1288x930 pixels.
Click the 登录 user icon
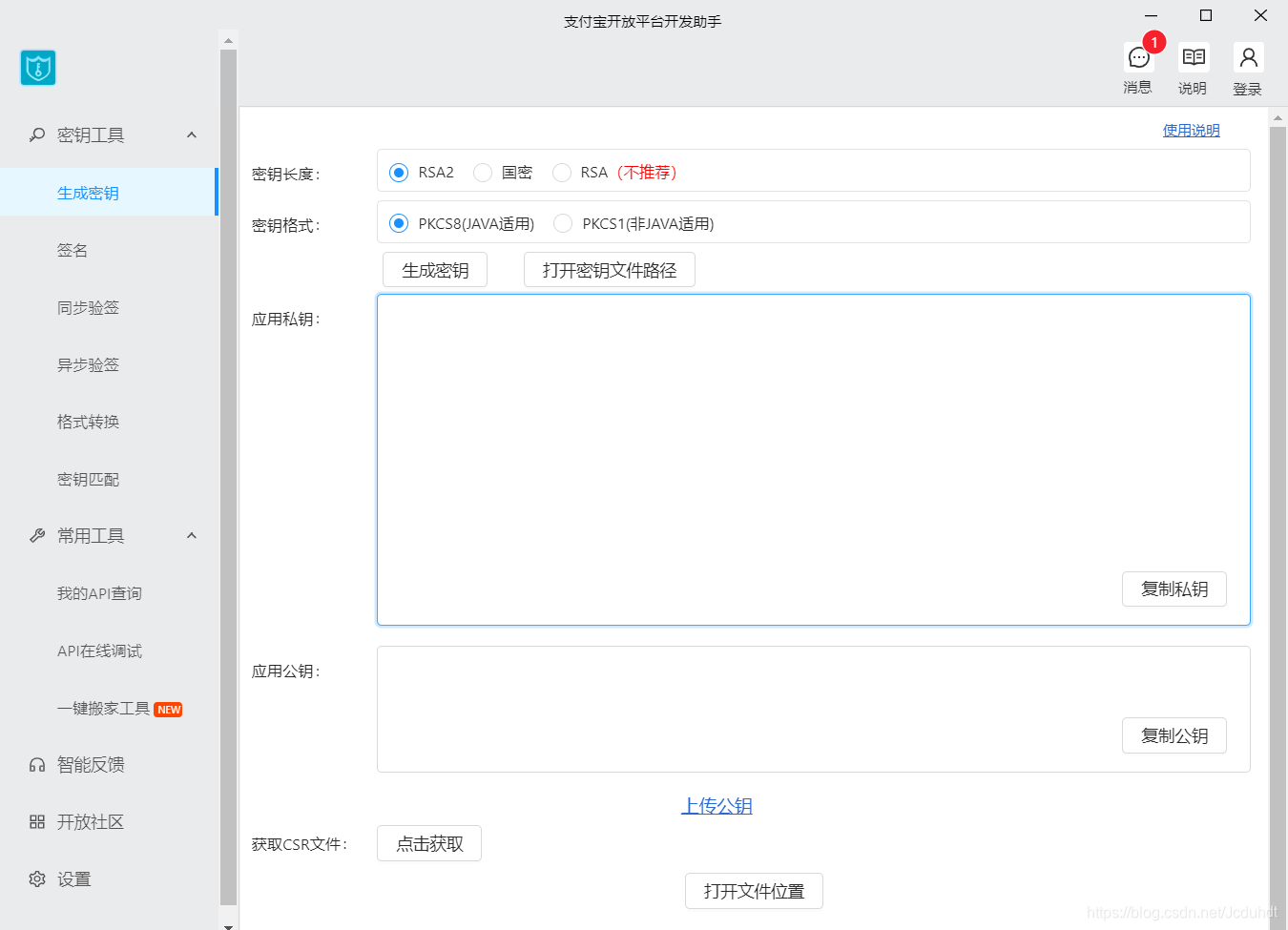click(1248, 57)
